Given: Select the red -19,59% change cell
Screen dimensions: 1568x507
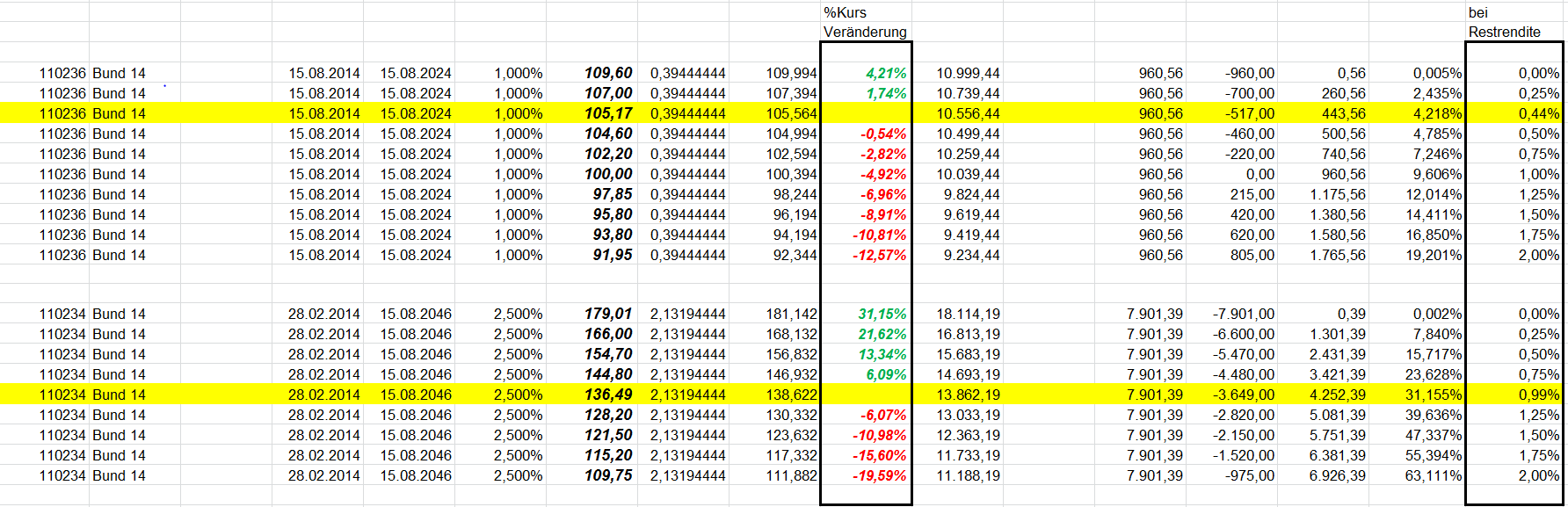Looking at the screenshot, I should [866, 475].
